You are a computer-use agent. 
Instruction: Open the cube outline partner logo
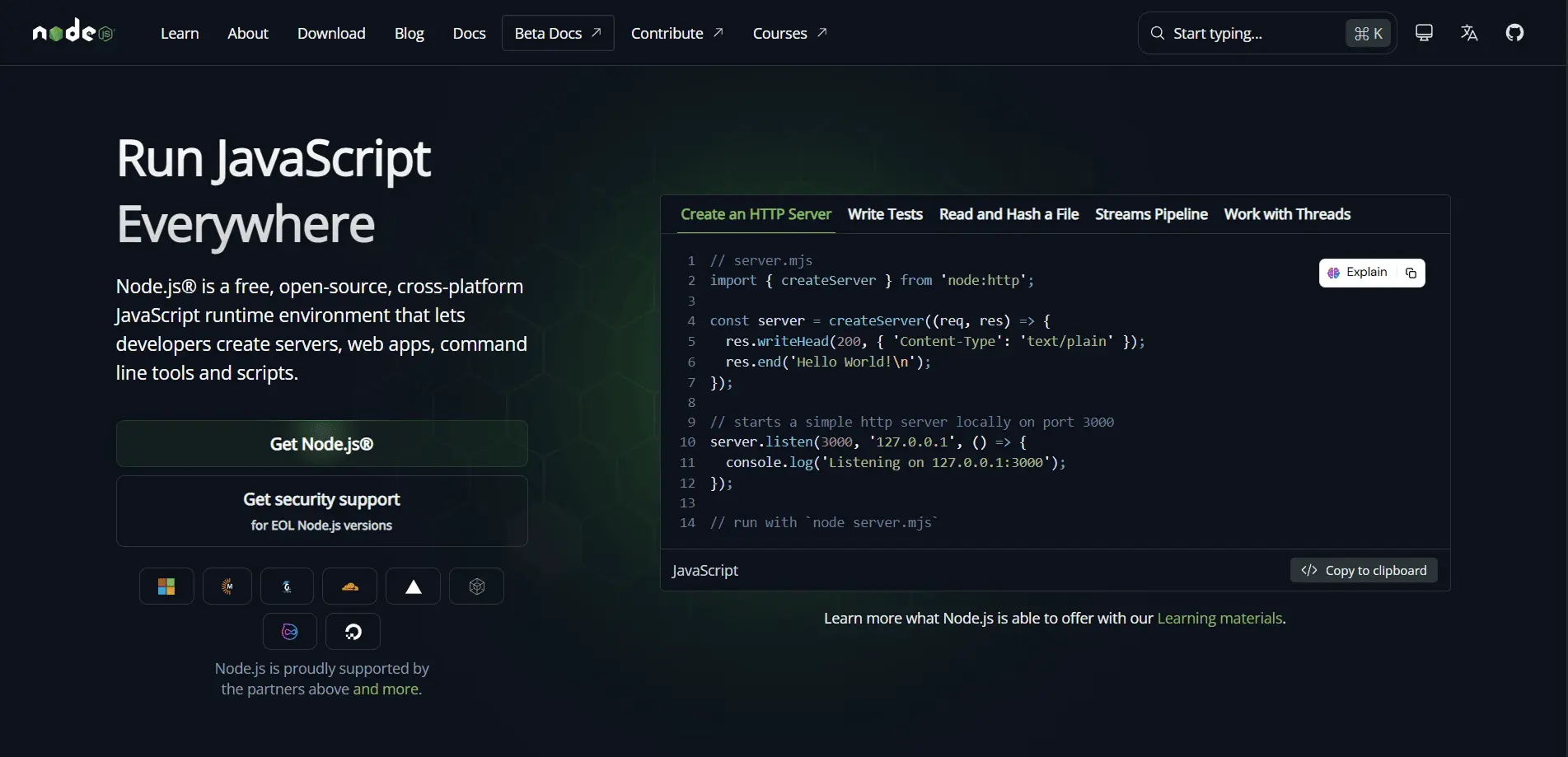476,586
